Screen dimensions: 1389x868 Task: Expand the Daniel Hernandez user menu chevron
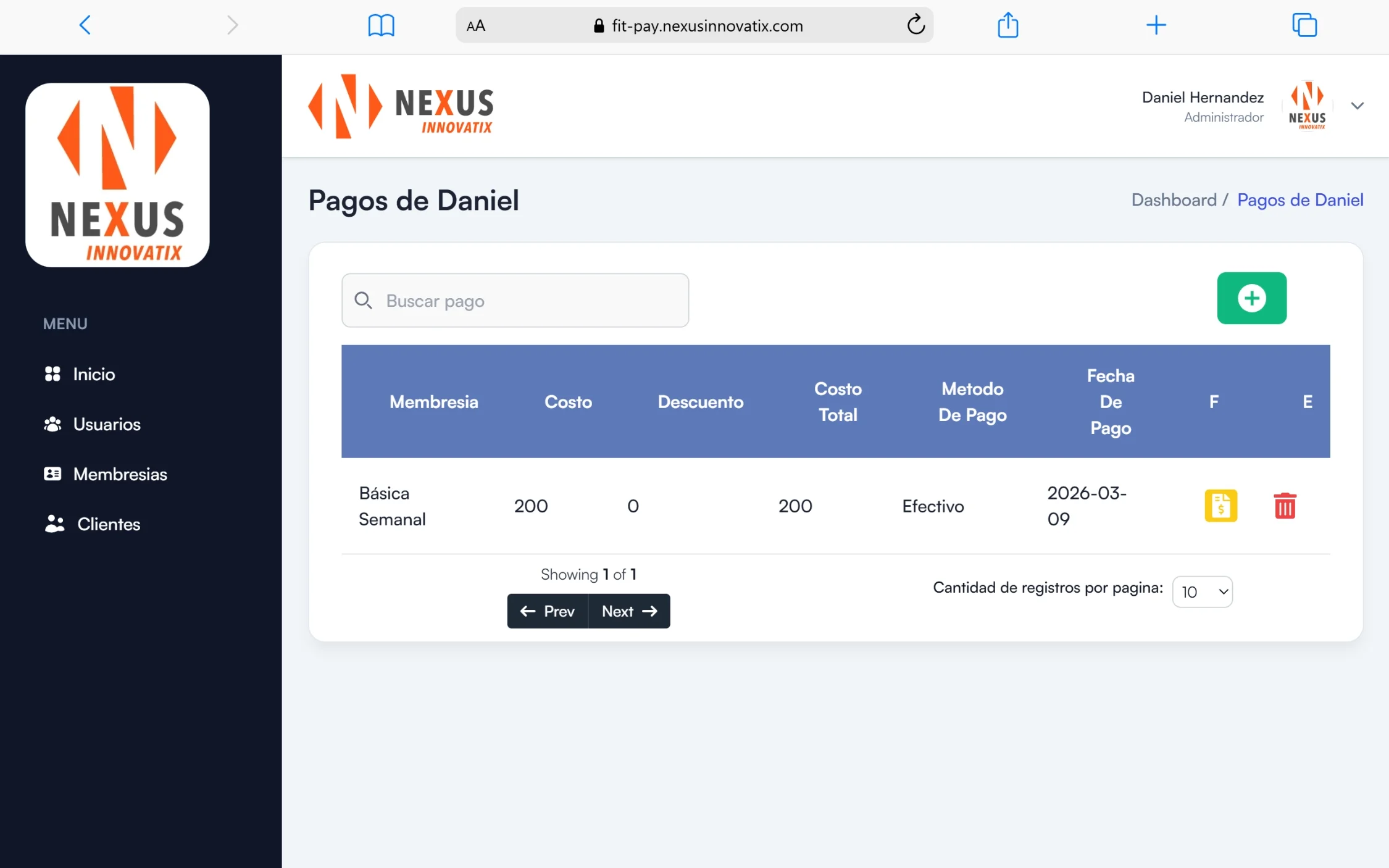(1357, 106)
